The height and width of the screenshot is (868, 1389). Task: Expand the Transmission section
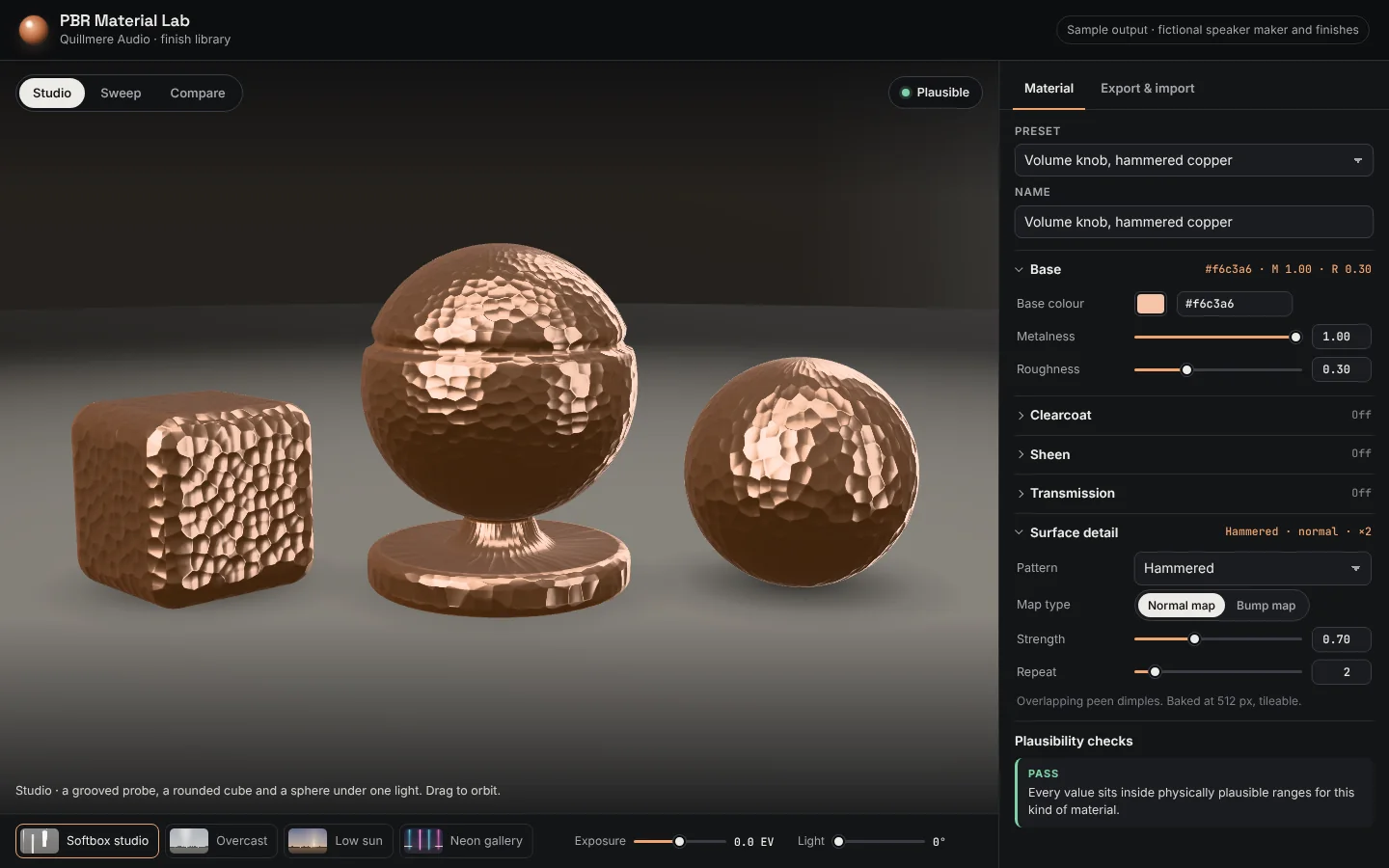(x=1193, y=493)
